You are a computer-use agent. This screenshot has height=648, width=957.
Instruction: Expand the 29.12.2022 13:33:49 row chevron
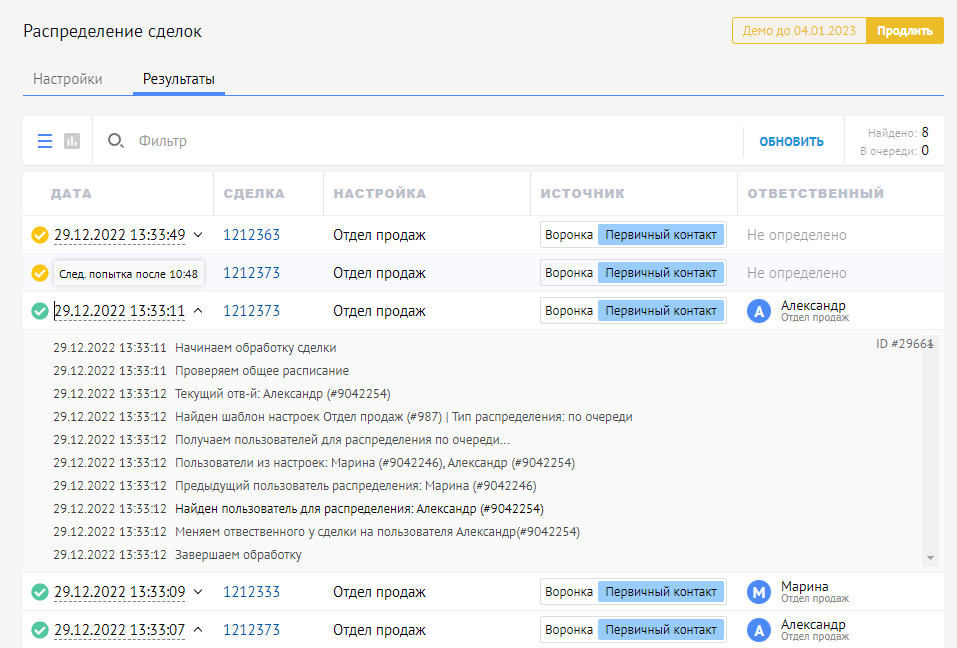(x=198, y=234)
